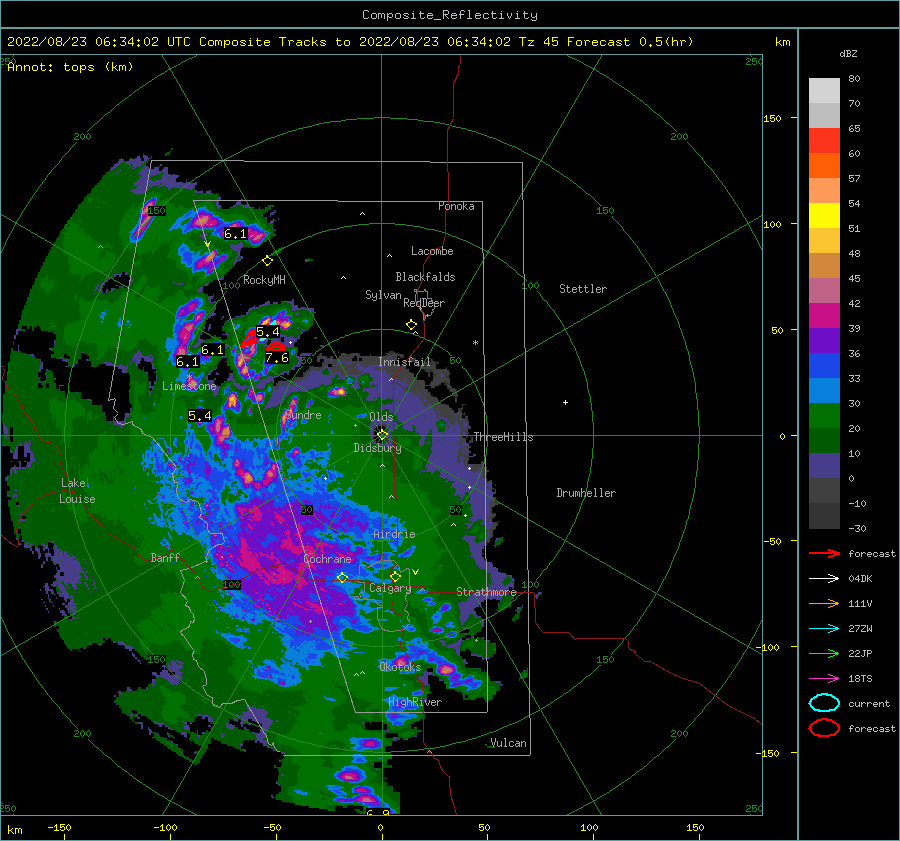Click the Innisfail city label
Screen dimensions: 900x841
point(405,362)
